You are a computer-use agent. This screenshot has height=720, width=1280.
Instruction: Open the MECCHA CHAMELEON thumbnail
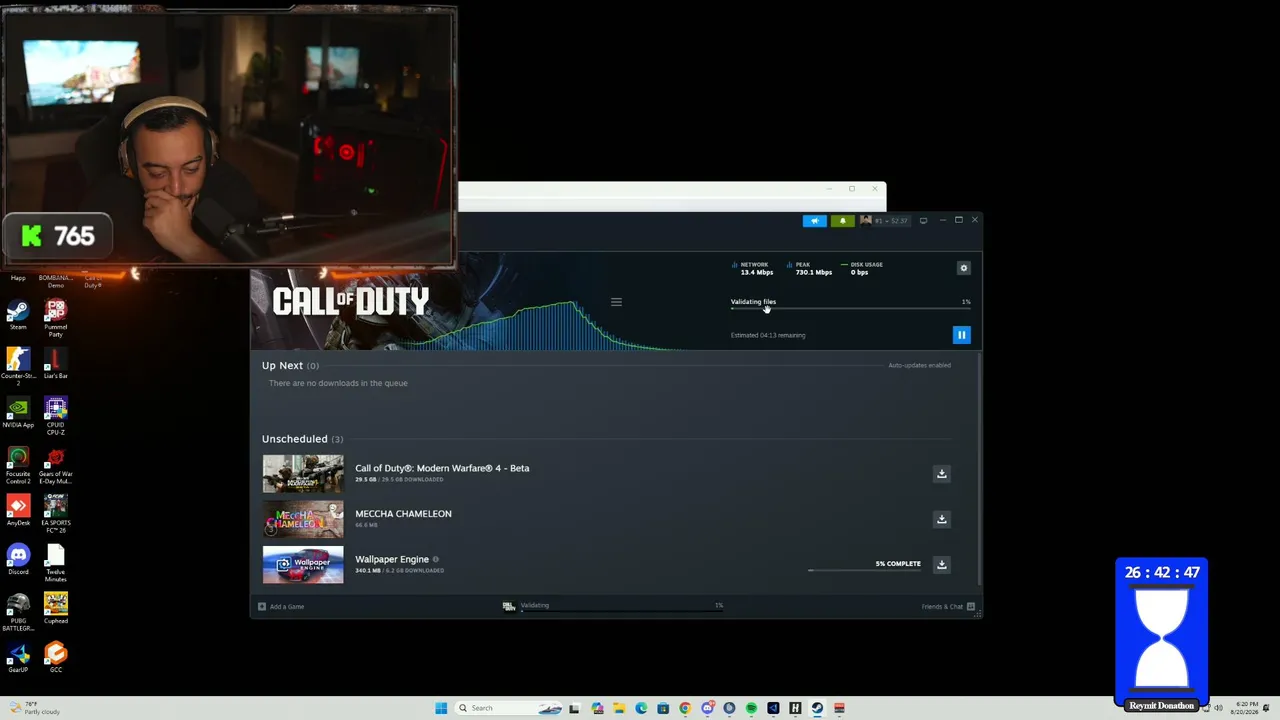(x=303, y=519)
